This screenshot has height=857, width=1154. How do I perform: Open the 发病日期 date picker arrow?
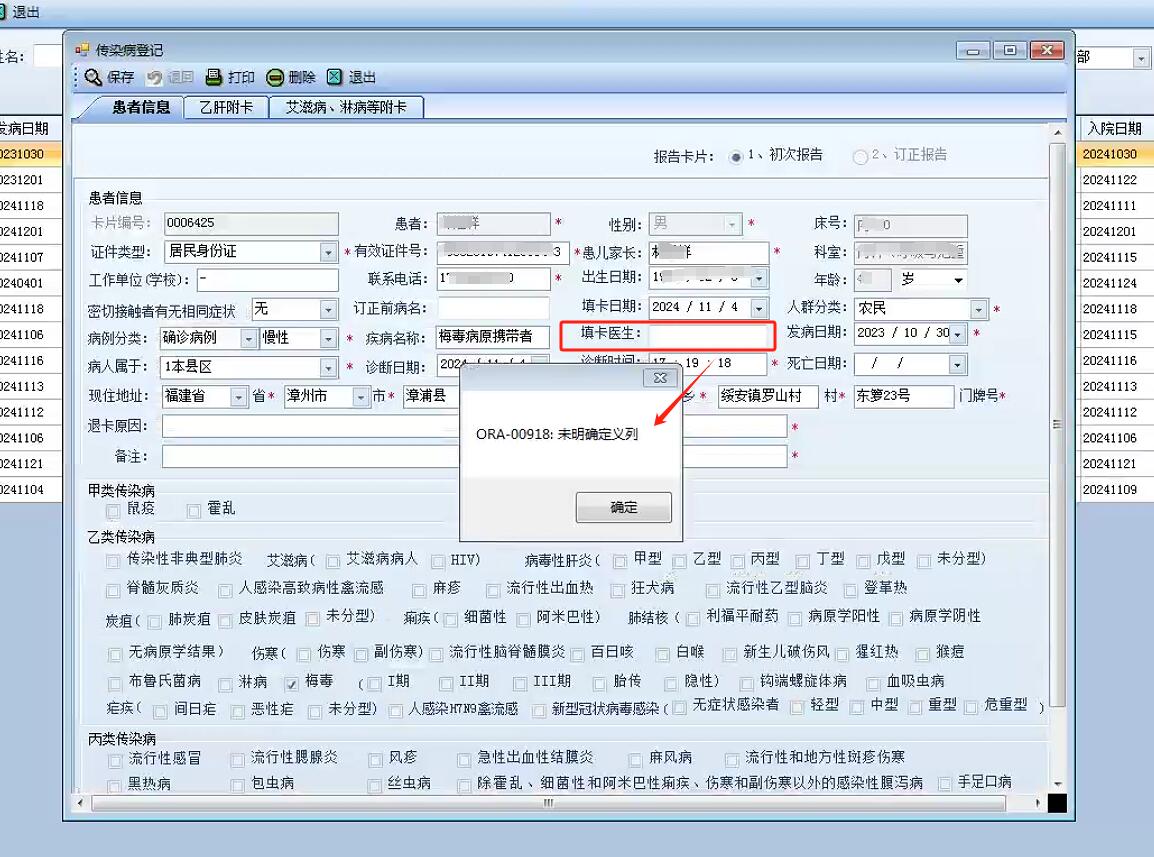click(x=957, y=334)
